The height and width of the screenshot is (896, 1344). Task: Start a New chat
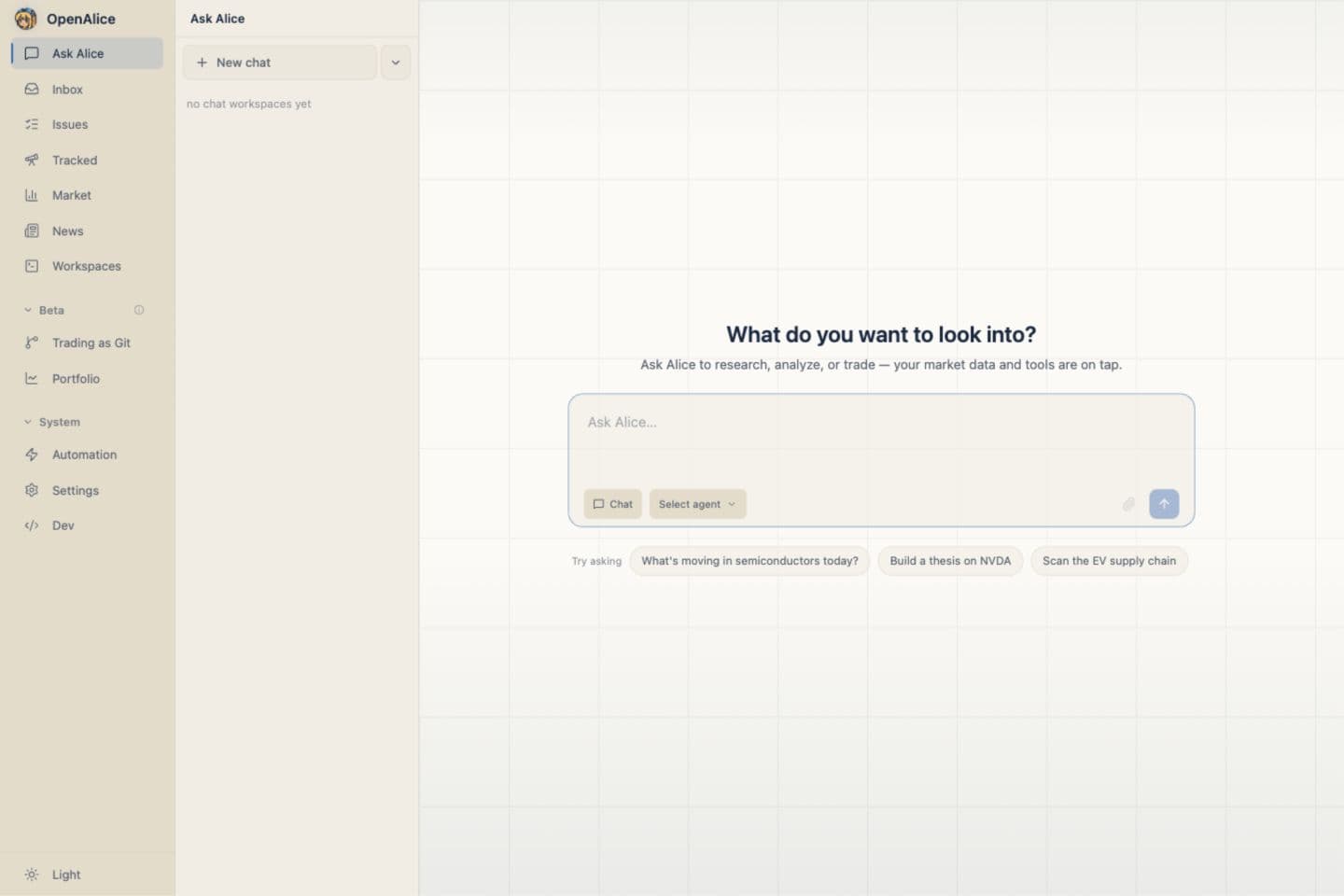click(x=280, y=63)
